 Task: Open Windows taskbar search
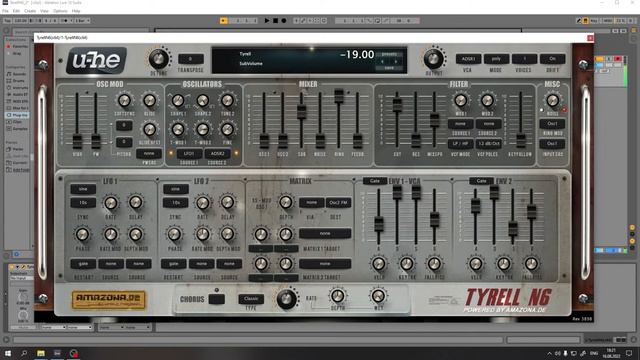pyautogui.click(x=24, y=353)
